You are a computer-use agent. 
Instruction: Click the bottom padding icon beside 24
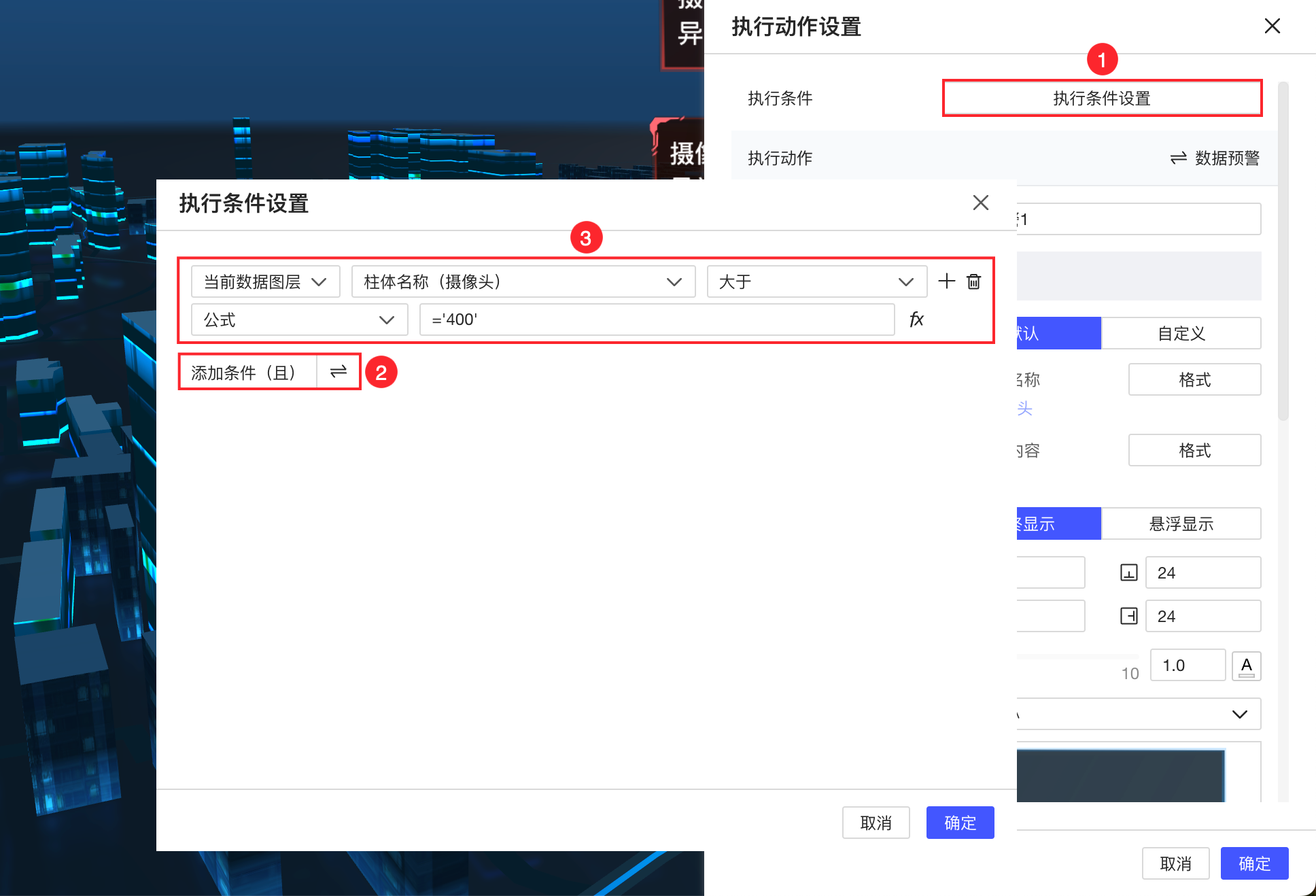coord(1128,572)
